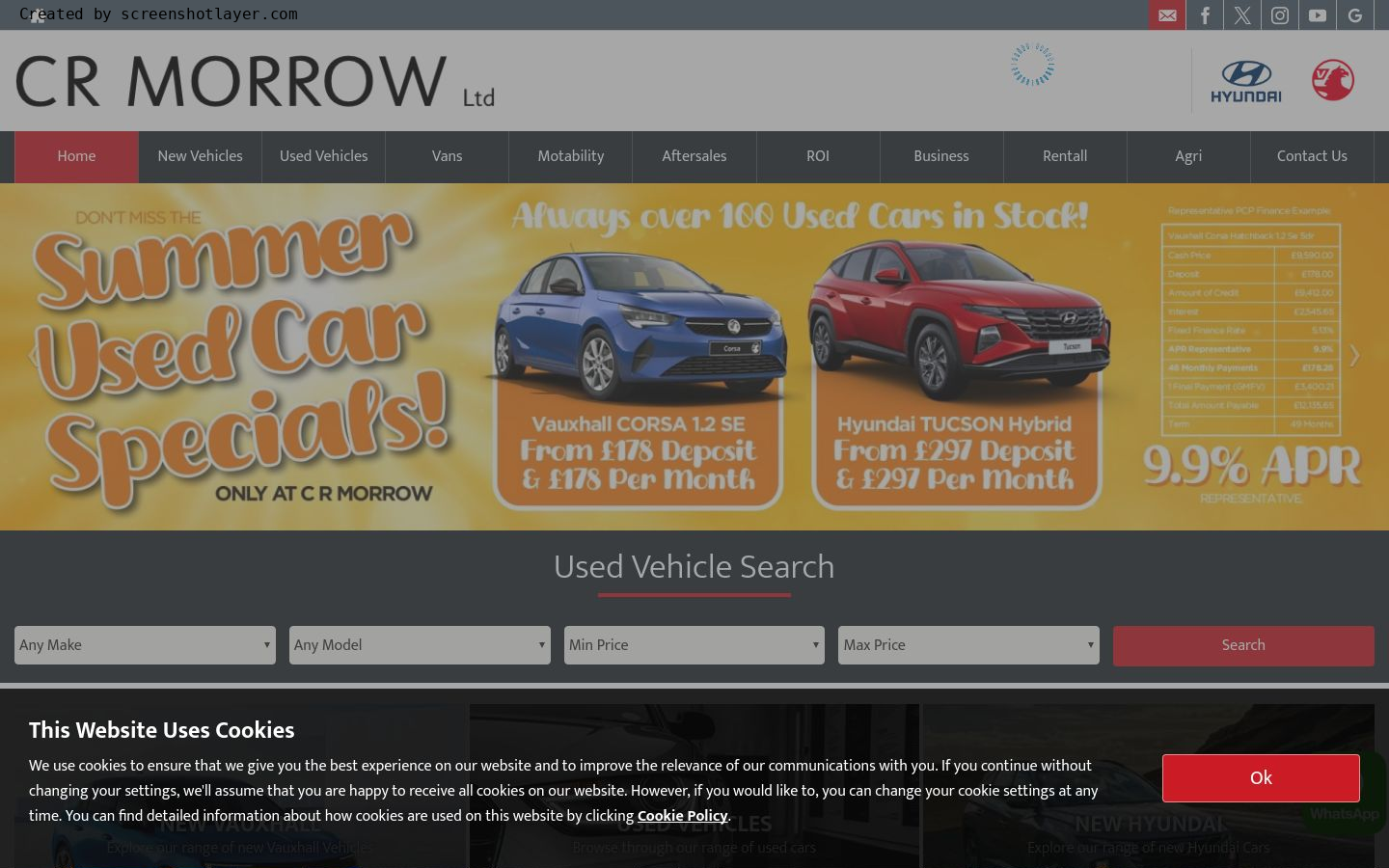
Task: Expand the Max Price dropdown
Action: pos(968,645)
